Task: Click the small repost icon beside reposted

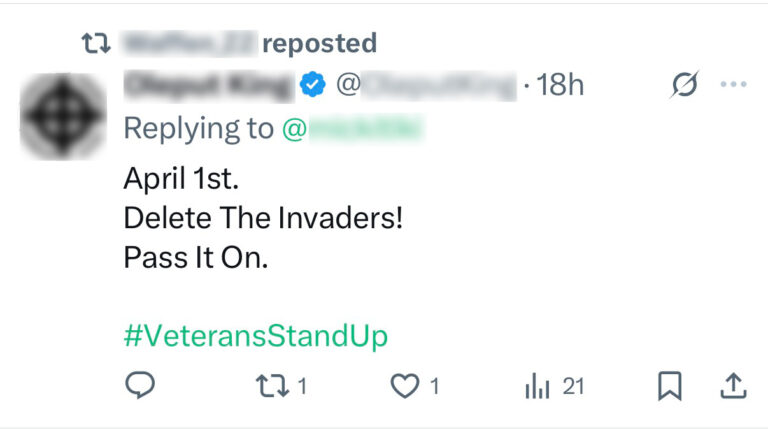Action: pos(96,43)
